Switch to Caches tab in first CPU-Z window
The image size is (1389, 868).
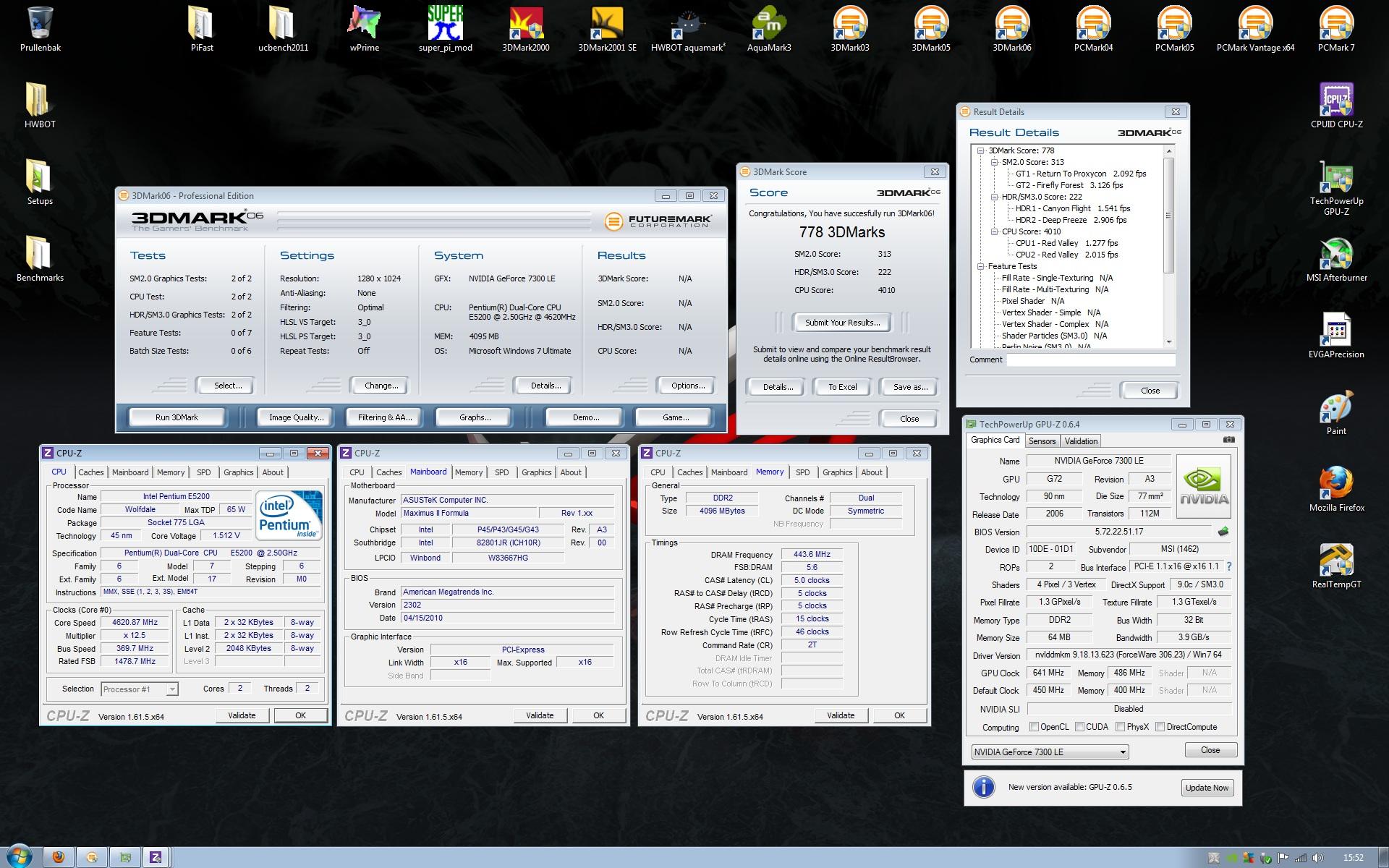coord(91,472)
